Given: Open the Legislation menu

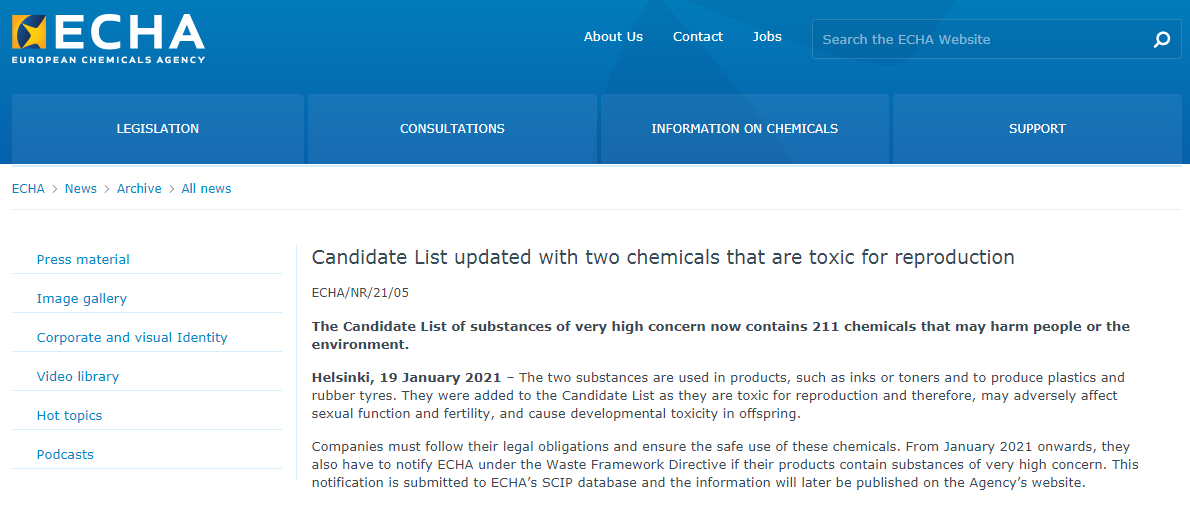Looking at the screenshot, I should point(158,129).
